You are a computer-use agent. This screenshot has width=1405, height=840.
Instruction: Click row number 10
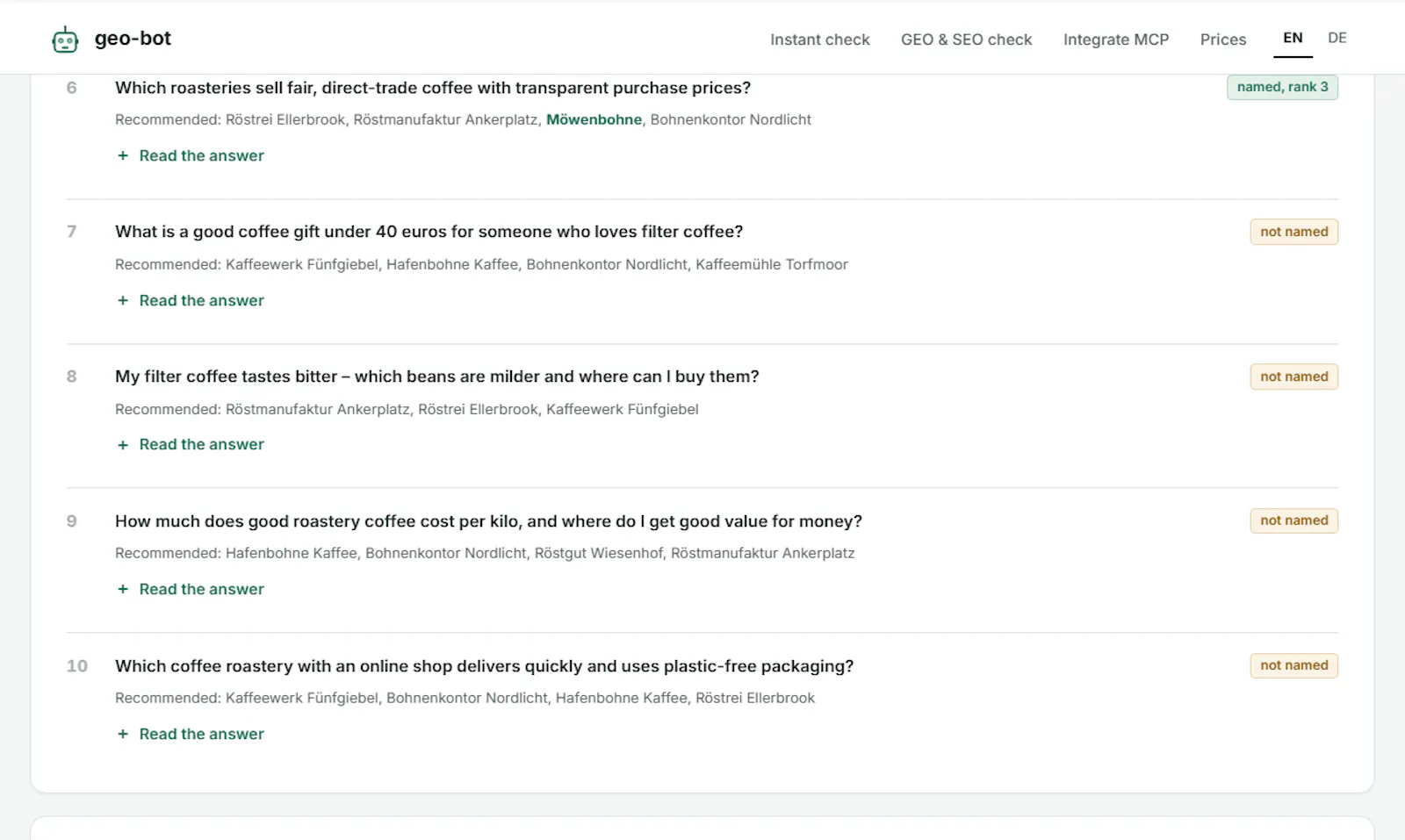pos(77,666)
